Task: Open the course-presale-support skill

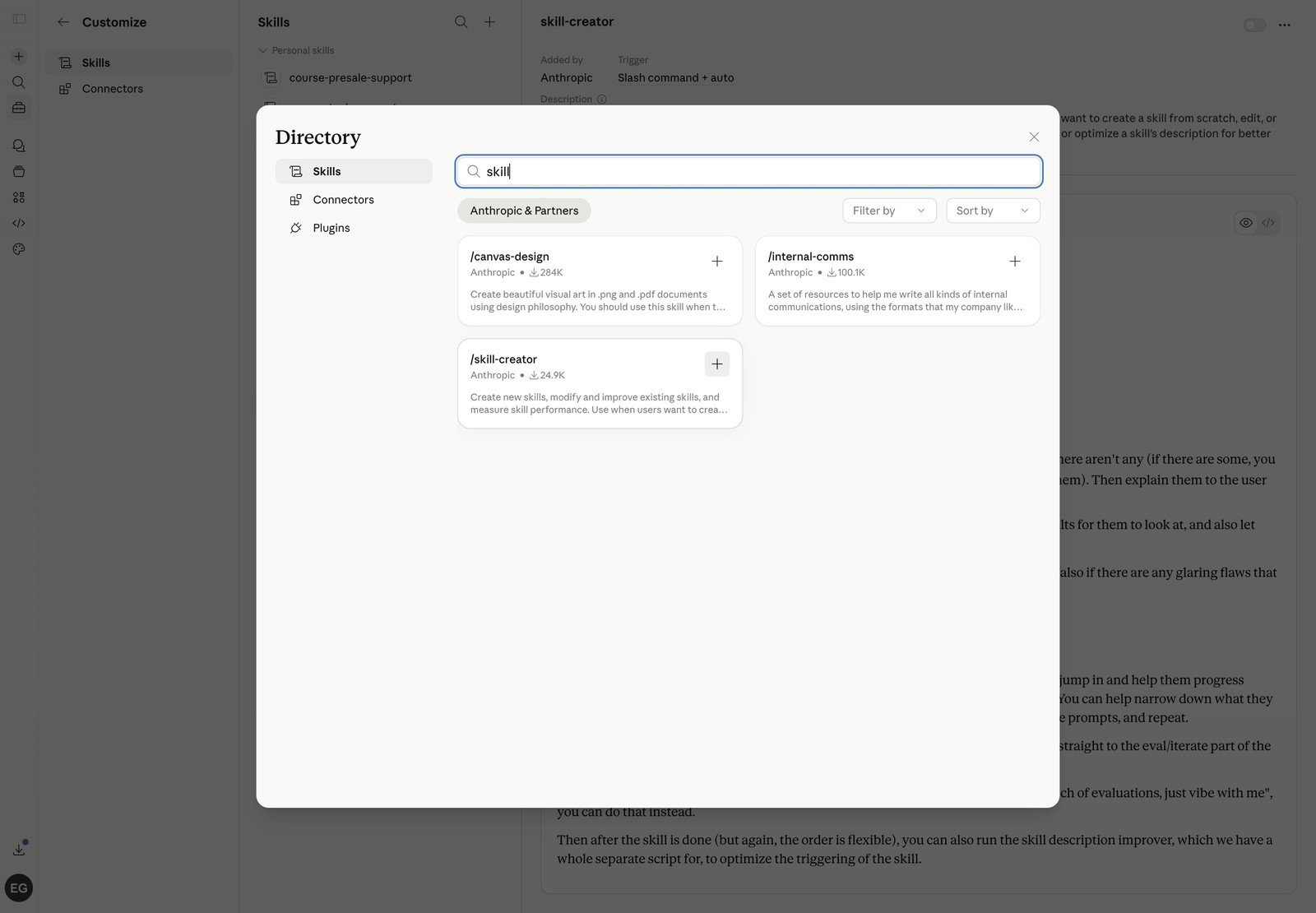Action: coord(350,78)
